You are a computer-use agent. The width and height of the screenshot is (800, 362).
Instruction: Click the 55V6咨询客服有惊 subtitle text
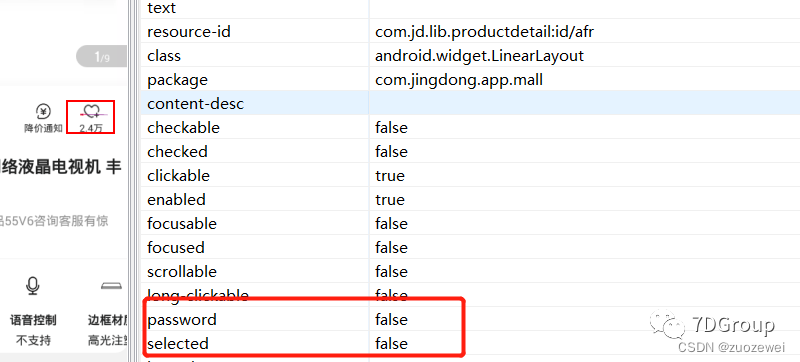[x=54, y=221]
